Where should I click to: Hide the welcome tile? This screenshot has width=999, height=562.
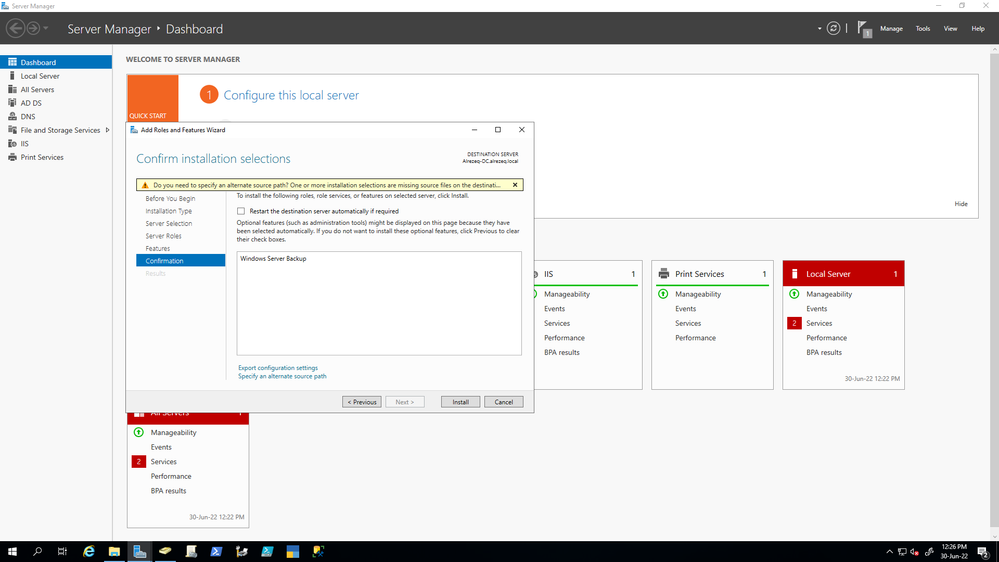pyautogui.click(x=961, y=204)
